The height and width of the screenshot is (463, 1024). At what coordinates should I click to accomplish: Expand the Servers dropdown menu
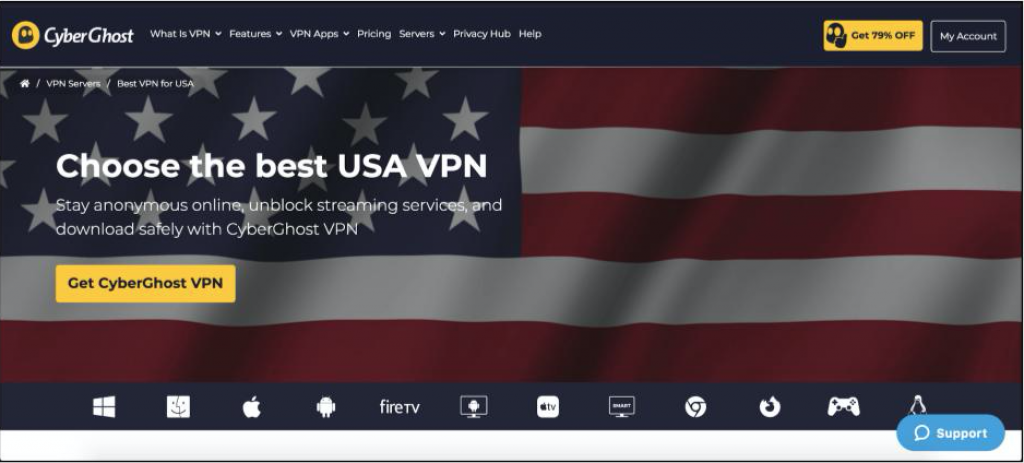(x=422, y=34)
